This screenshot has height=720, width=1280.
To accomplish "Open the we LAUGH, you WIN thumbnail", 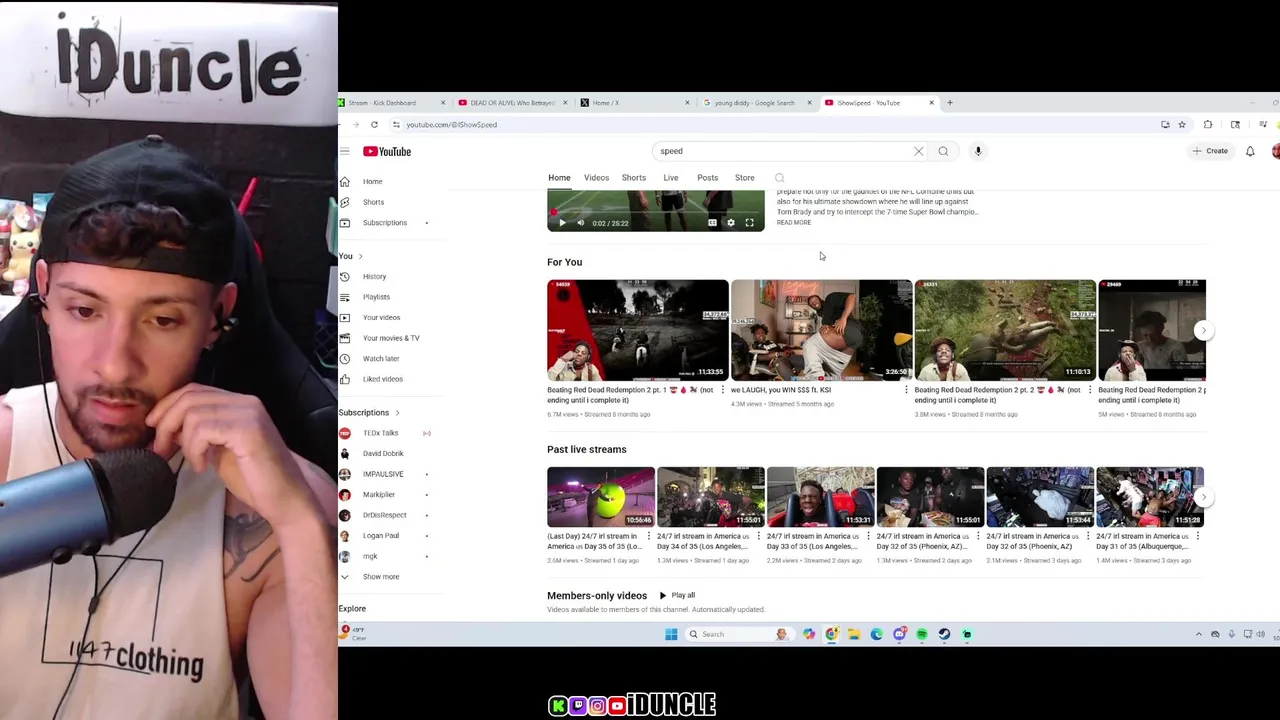I will 821,330.
